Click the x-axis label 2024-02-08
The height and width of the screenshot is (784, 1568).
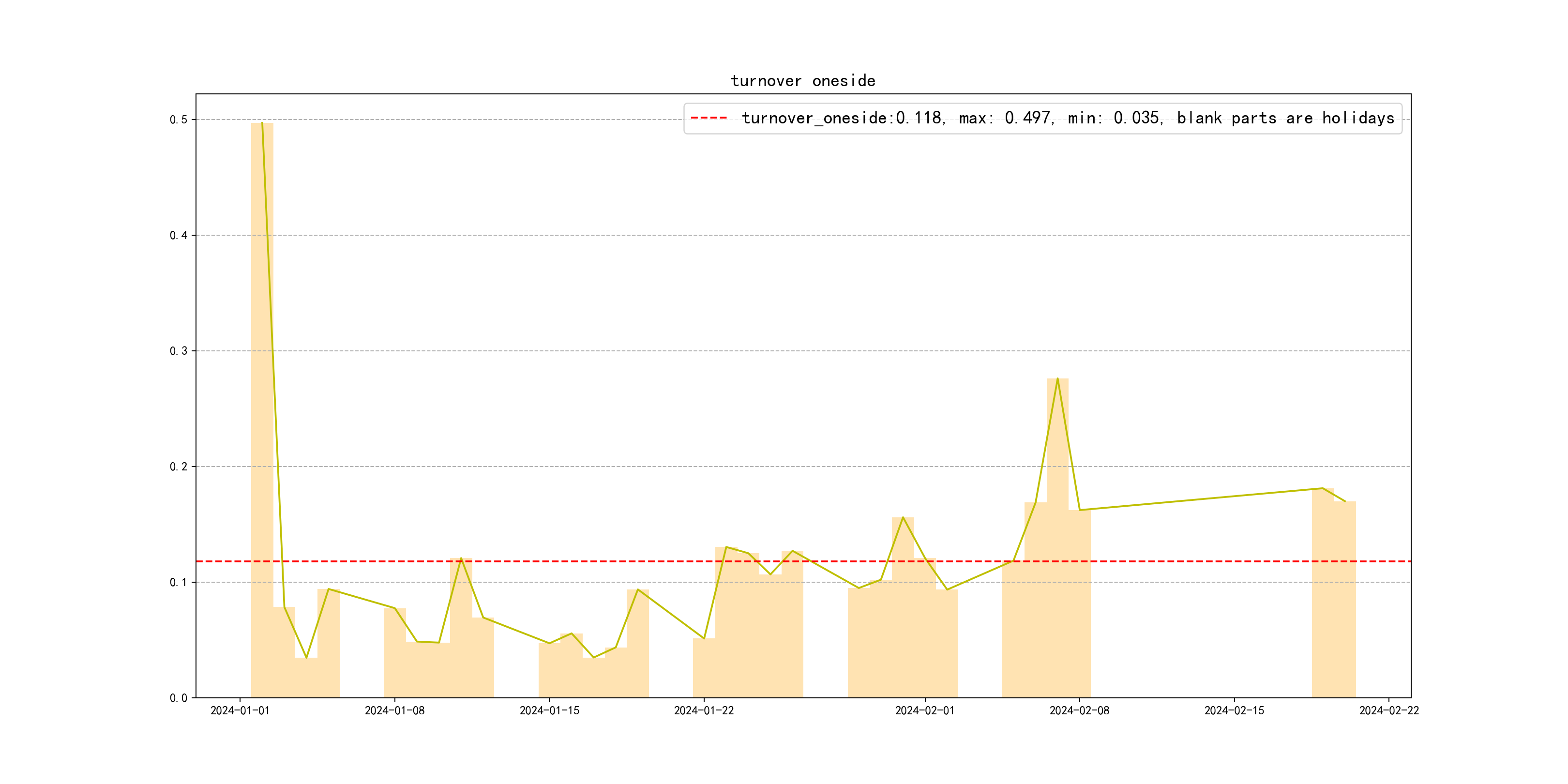coord(1079,711)
